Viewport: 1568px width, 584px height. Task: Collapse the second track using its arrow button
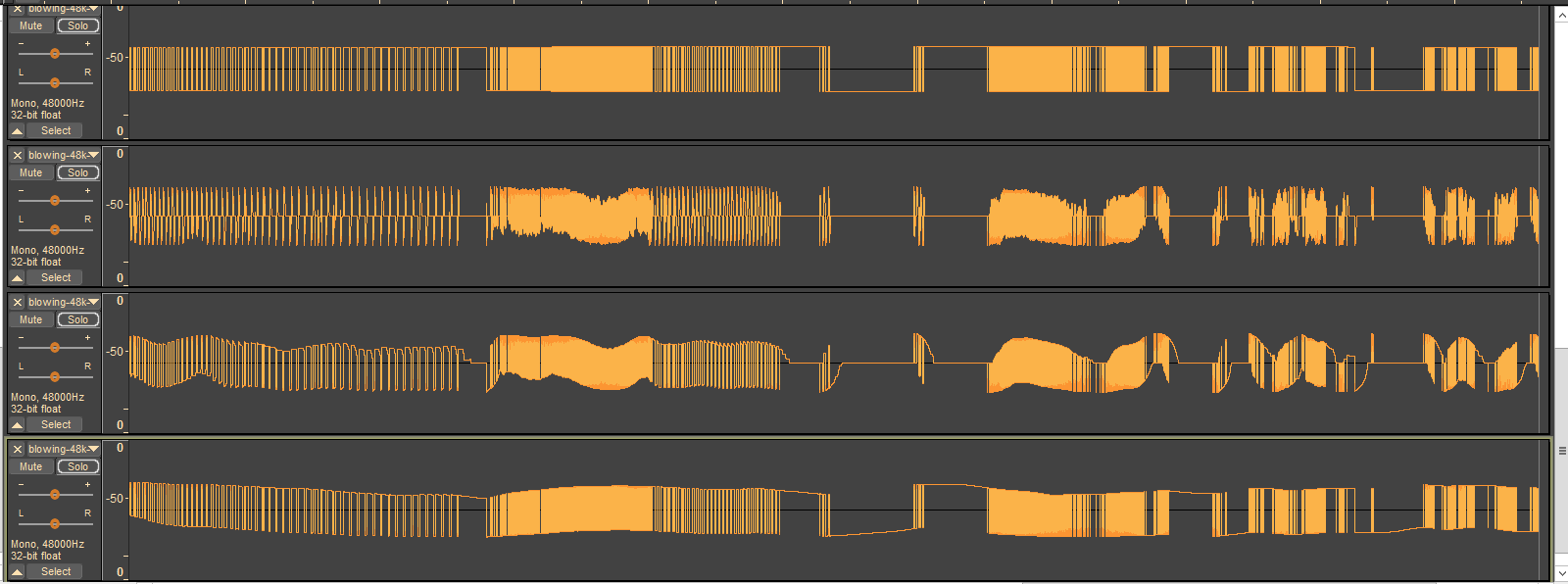18,278
